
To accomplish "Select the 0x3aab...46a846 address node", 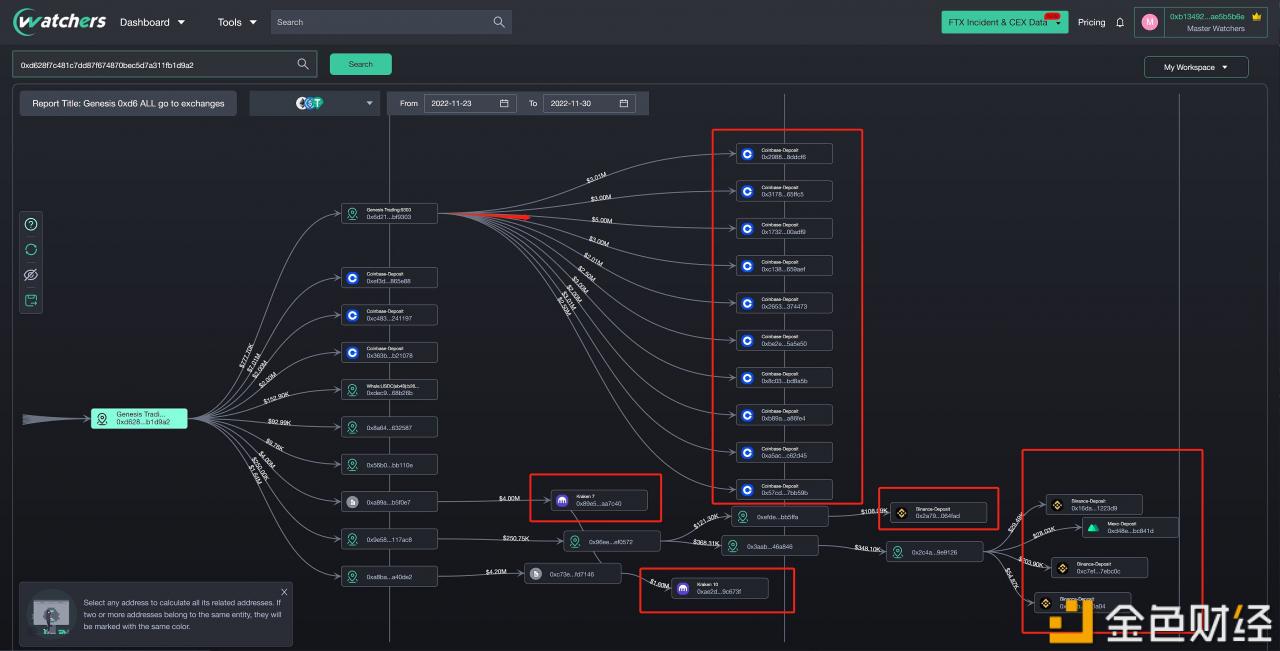I will [x=770, y=546].
